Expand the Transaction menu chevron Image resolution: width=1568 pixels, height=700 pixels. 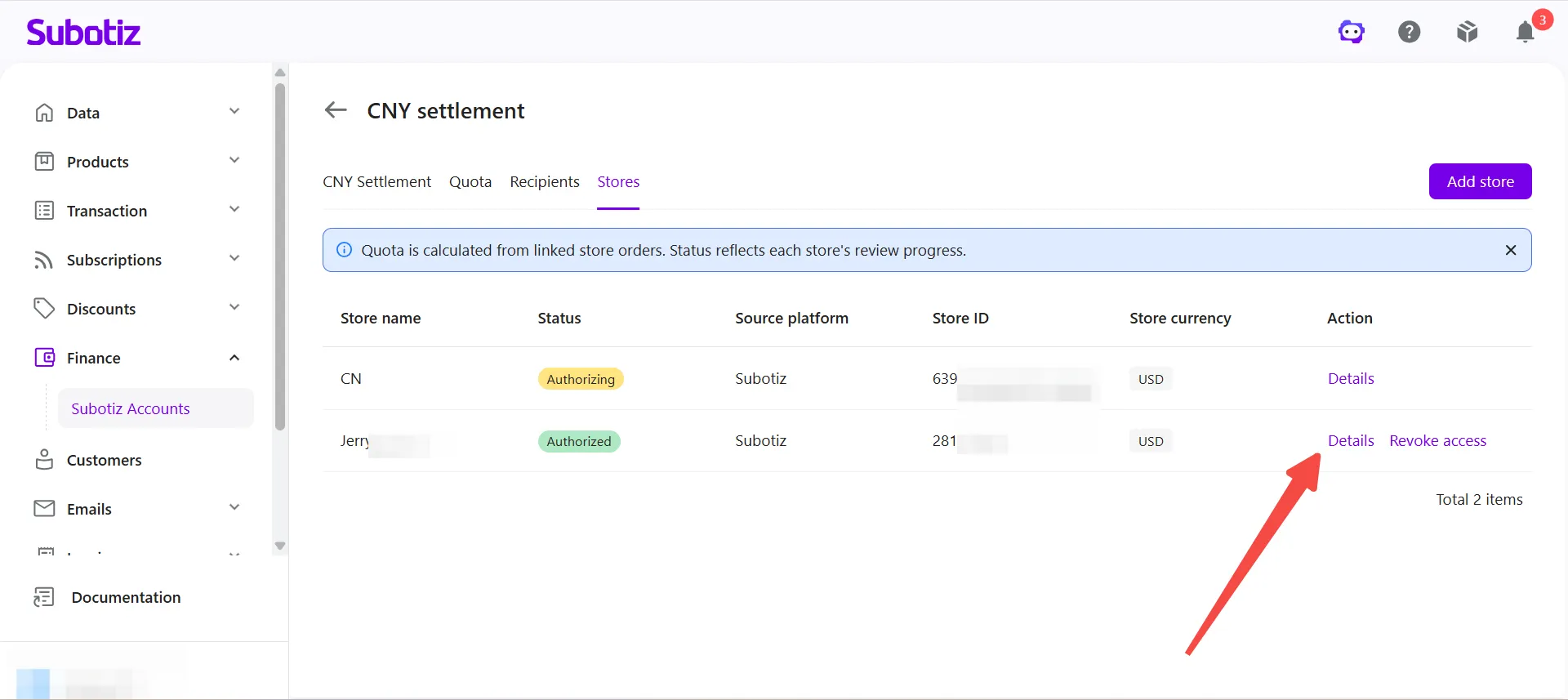[234, 209]
